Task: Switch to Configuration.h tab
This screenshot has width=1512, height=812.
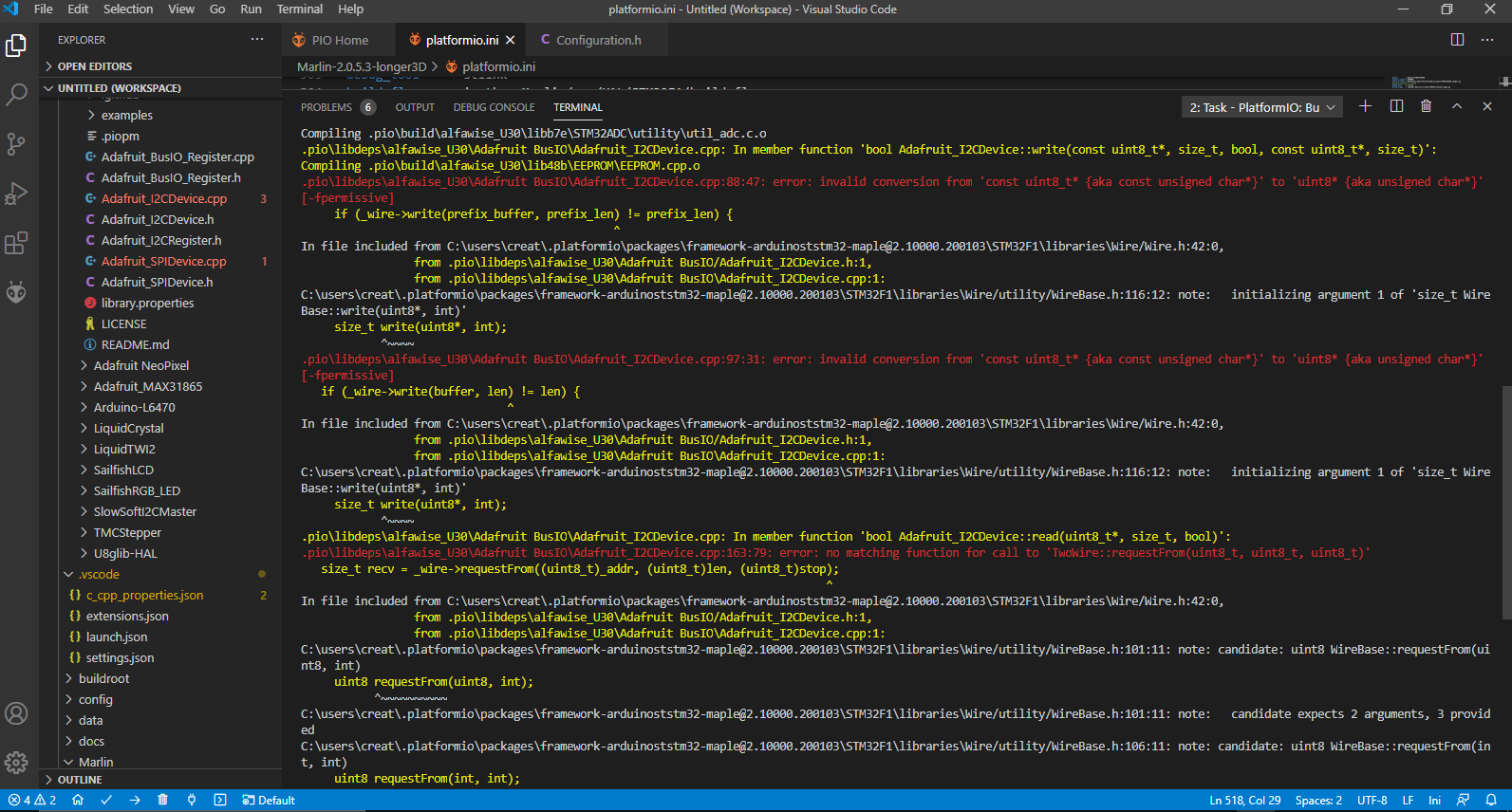Action: pos(599,40)
